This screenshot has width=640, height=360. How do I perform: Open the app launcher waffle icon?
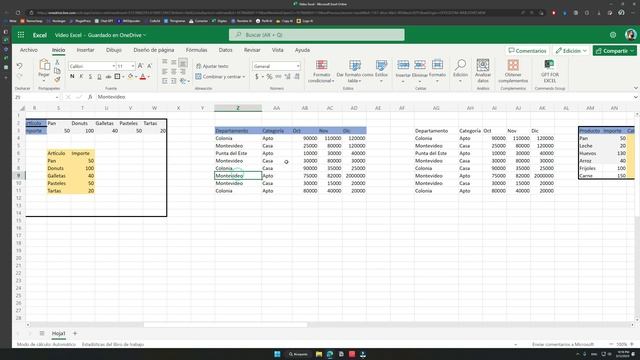coord(21,35)
